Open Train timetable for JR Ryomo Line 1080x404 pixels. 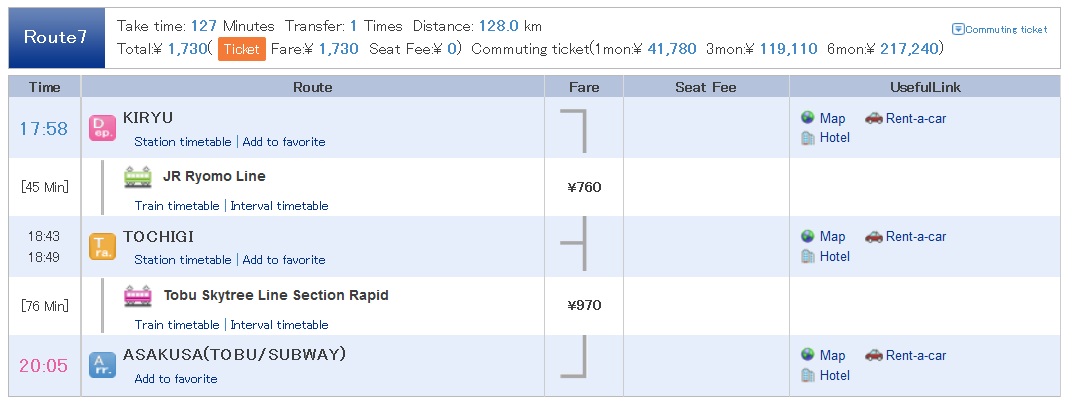click(177, 206)
